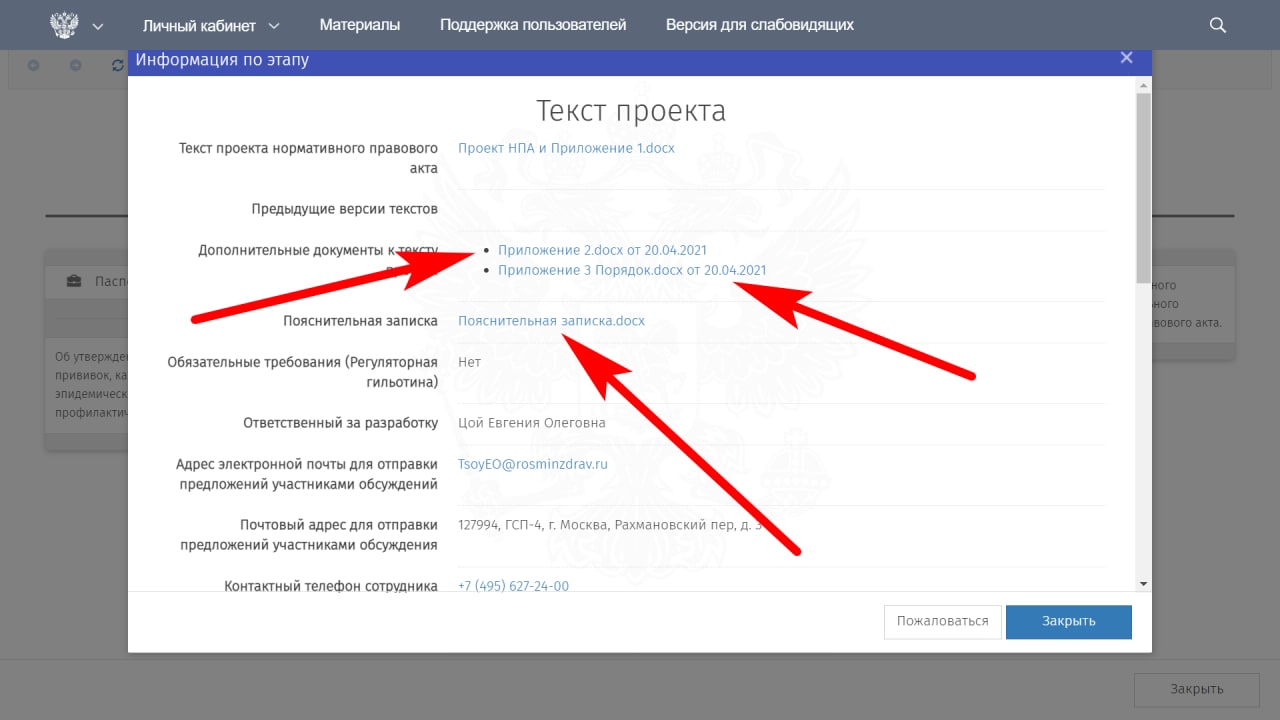Viewport: 1280px width, 720px height.
Task: Open Приложение 3 Порядок.docx link
Action: click(632, 270)
